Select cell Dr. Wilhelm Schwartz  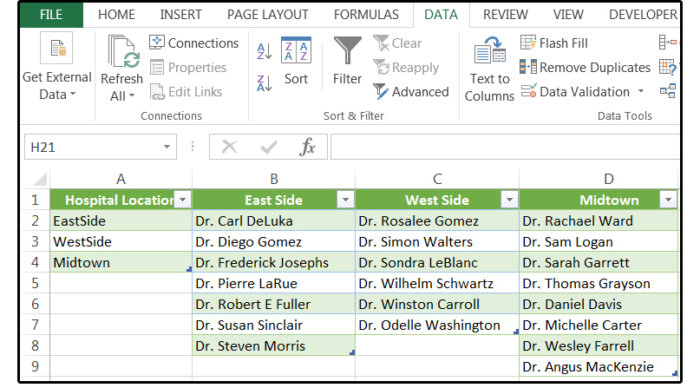[x=437, y=283]
